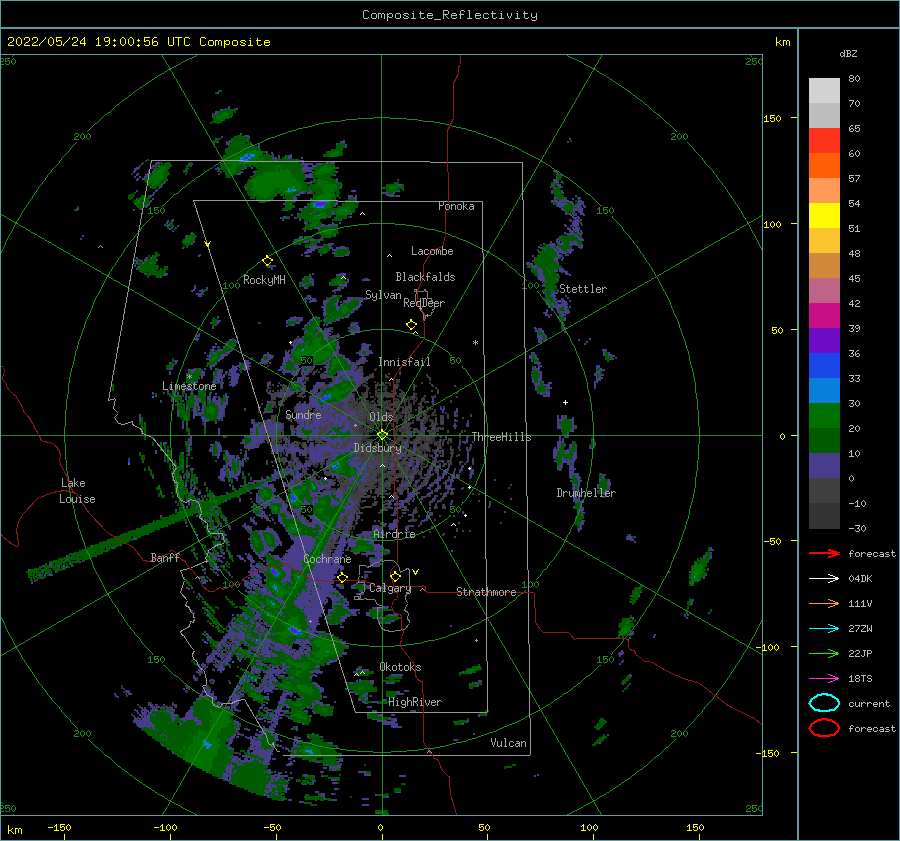Image resolution: width=900 pixels, height=841 pixels.
Task: Click the Innisfail label
Action: [x=404, y=362]
